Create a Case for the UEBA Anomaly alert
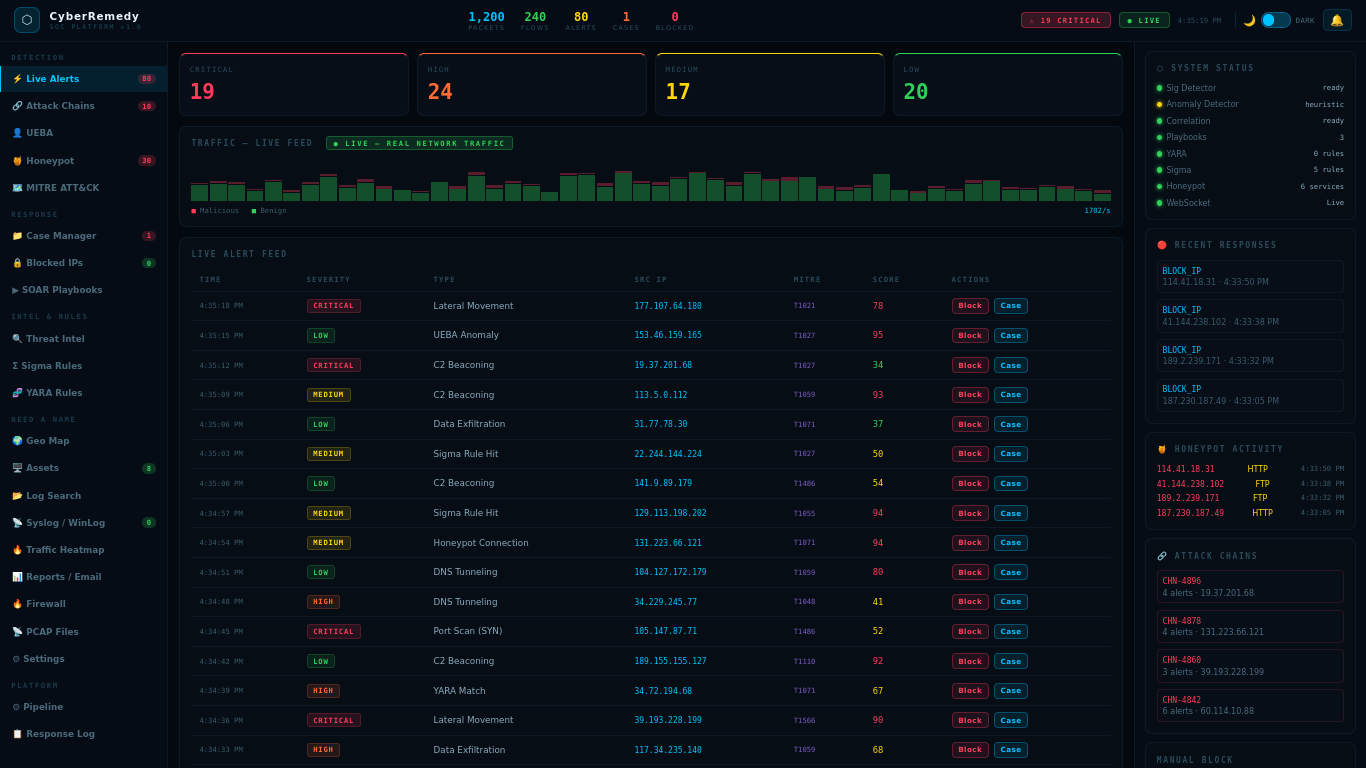This screenshot has height=768, width=1366. pos(1011,335)
